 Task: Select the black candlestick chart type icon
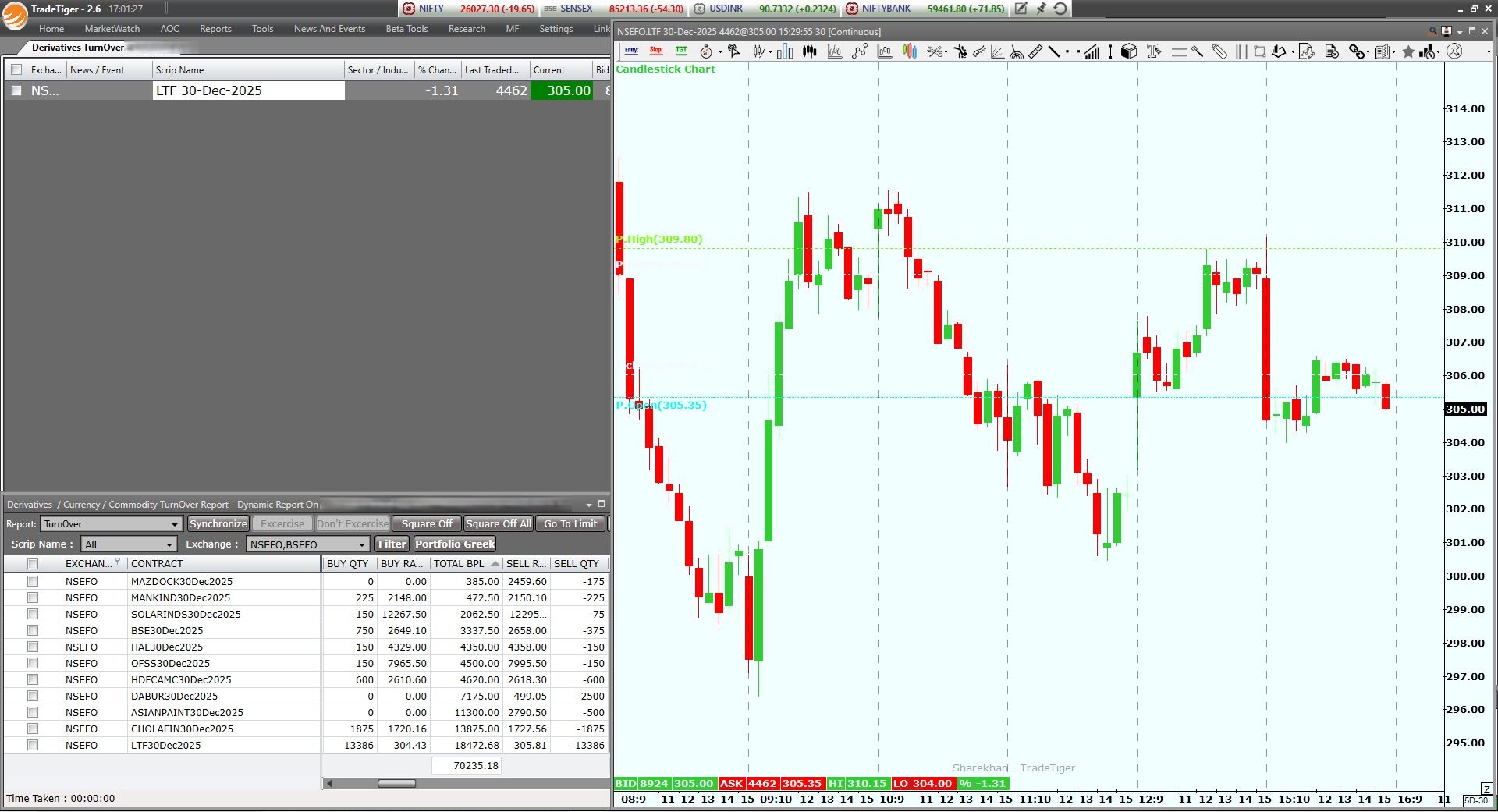point(810,51)
